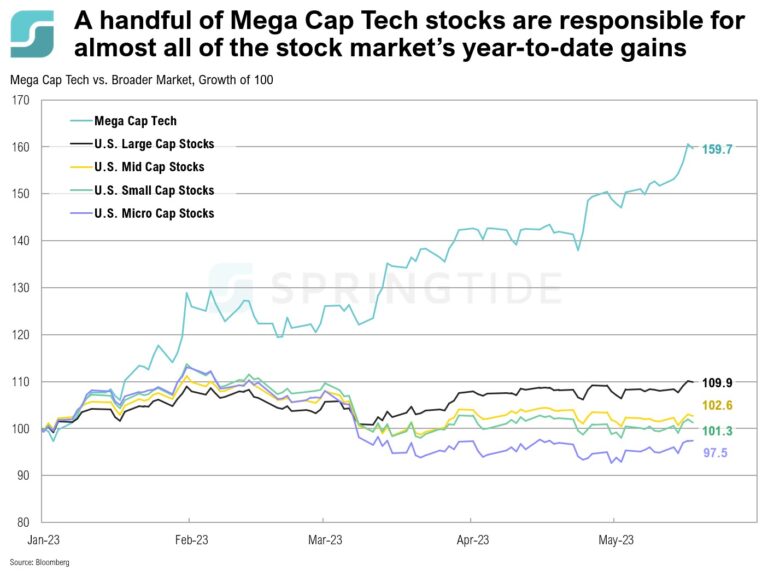Click the SpringTide watermark logo in chart center

click(230, 286)
